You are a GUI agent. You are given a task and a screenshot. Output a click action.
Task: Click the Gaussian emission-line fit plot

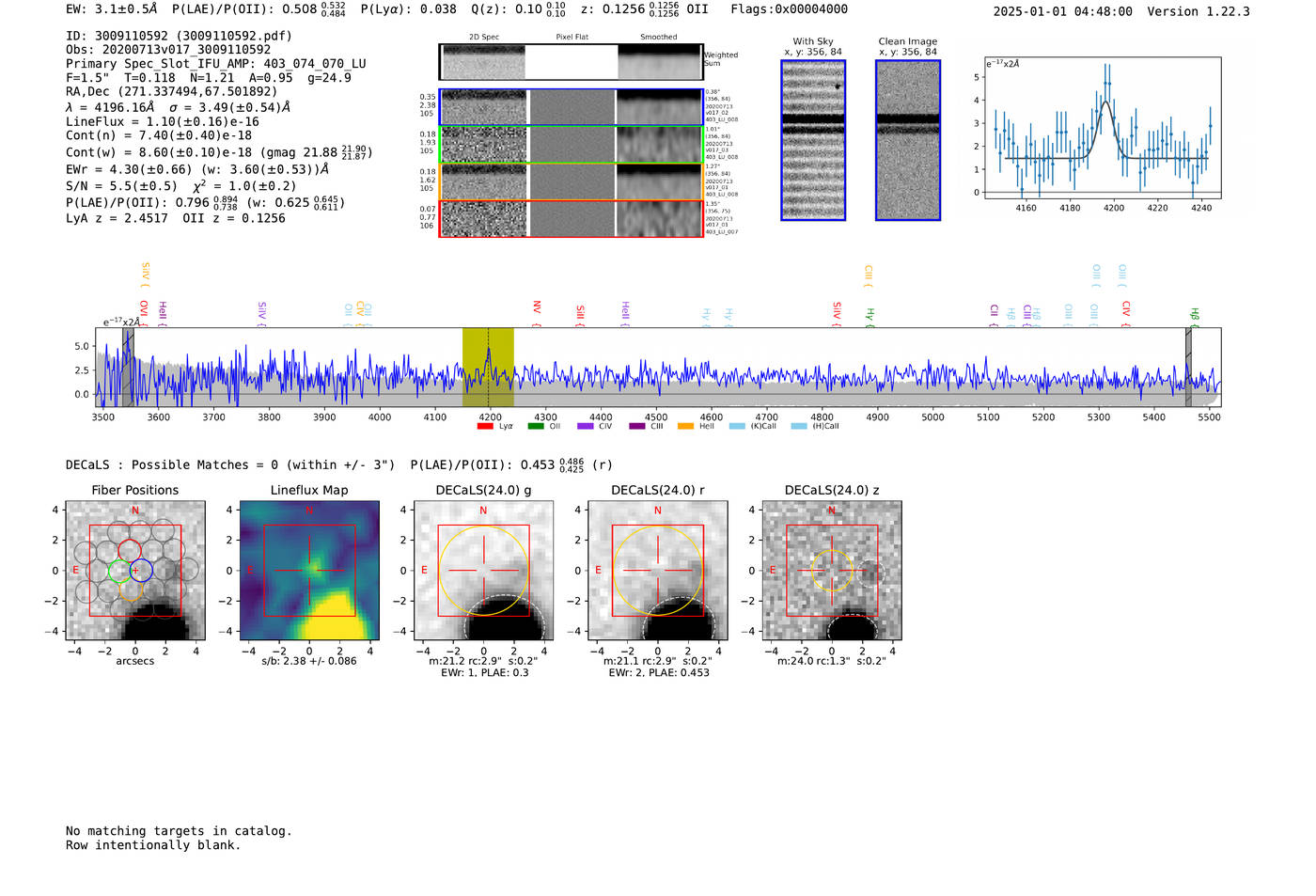(x=1102, y=128)
